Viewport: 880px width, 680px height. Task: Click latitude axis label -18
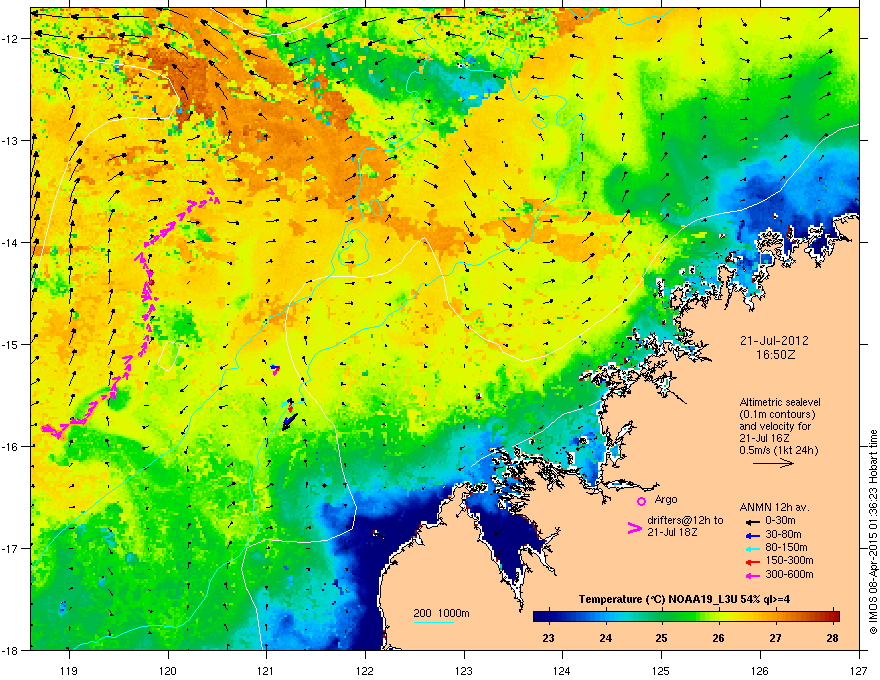[11, 650]
